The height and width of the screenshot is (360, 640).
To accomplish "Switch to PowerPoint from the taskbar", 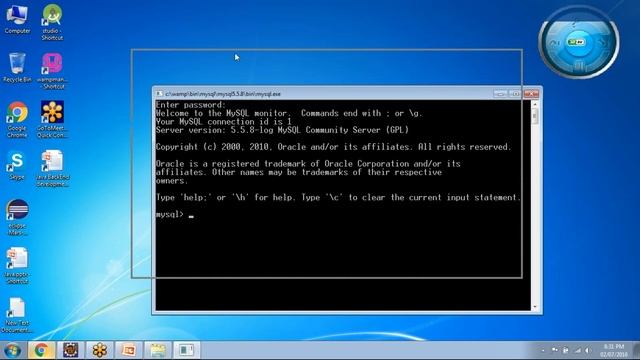I will coord(129,350).
